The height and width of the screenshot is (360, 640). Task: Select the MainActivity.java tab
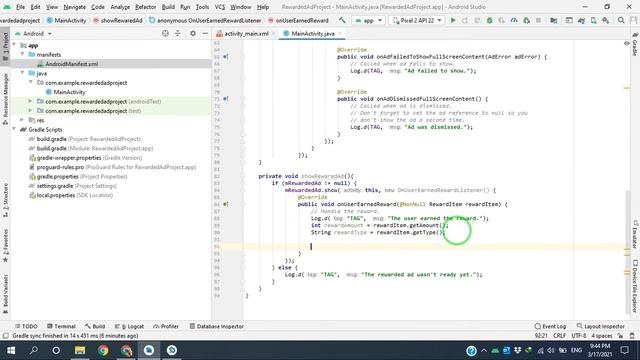click(312, 33)
